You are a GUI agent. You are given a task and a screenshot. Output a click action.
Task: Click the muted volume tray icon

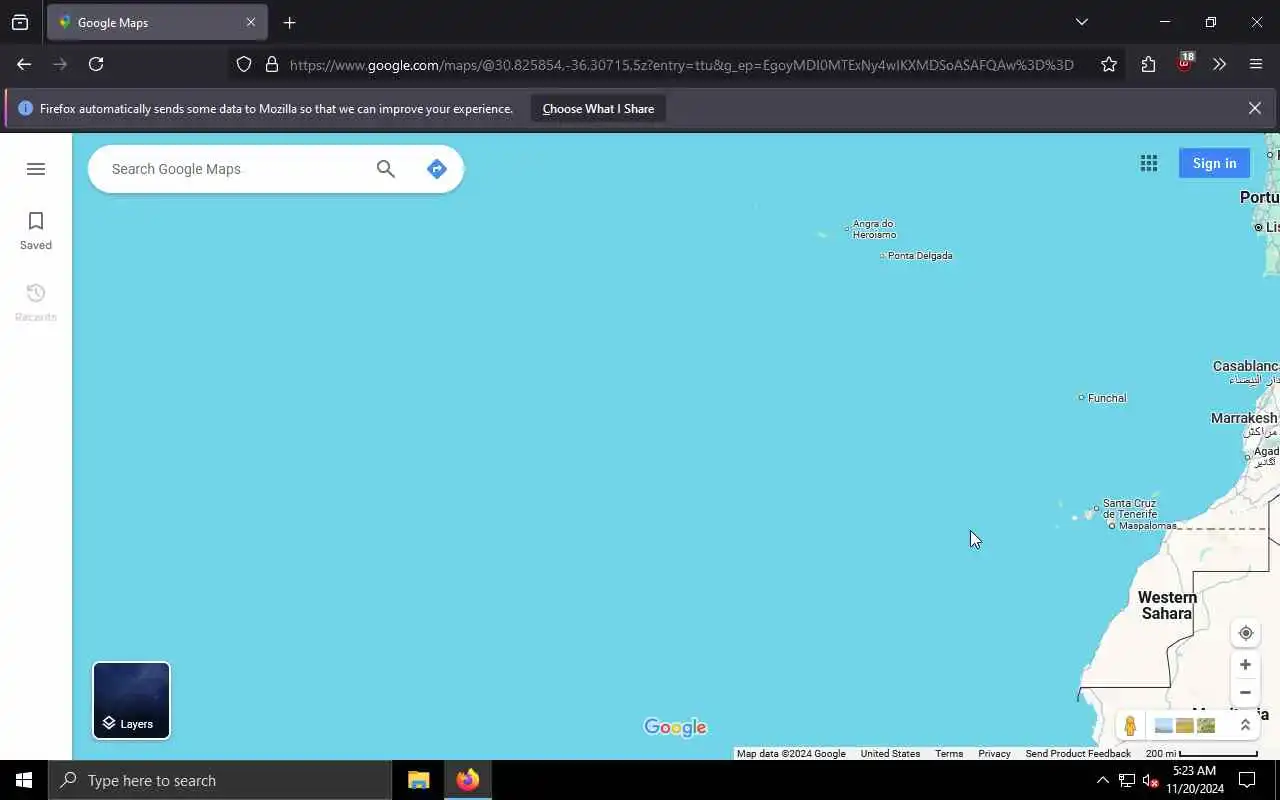click(x=1150, y=780)
